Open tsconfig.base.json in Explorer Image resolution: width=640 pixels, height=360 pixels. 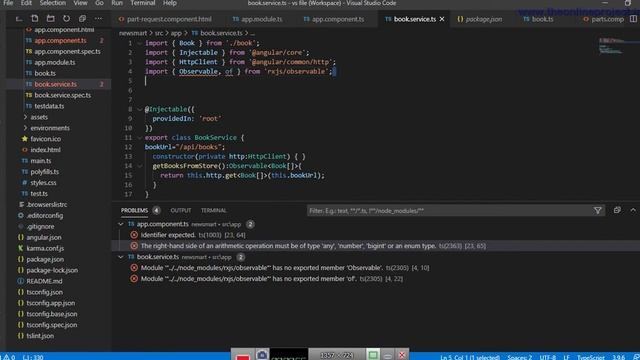(51, 314)
